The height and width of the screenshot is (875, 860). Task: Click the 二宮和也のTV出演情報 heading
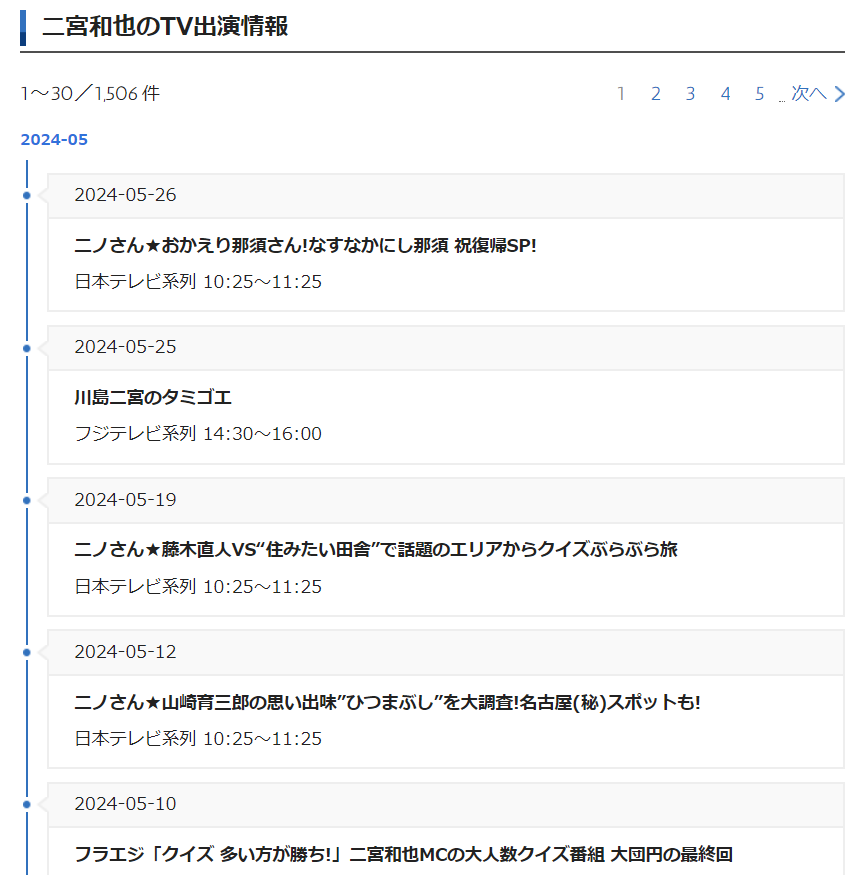coord(165,26)
